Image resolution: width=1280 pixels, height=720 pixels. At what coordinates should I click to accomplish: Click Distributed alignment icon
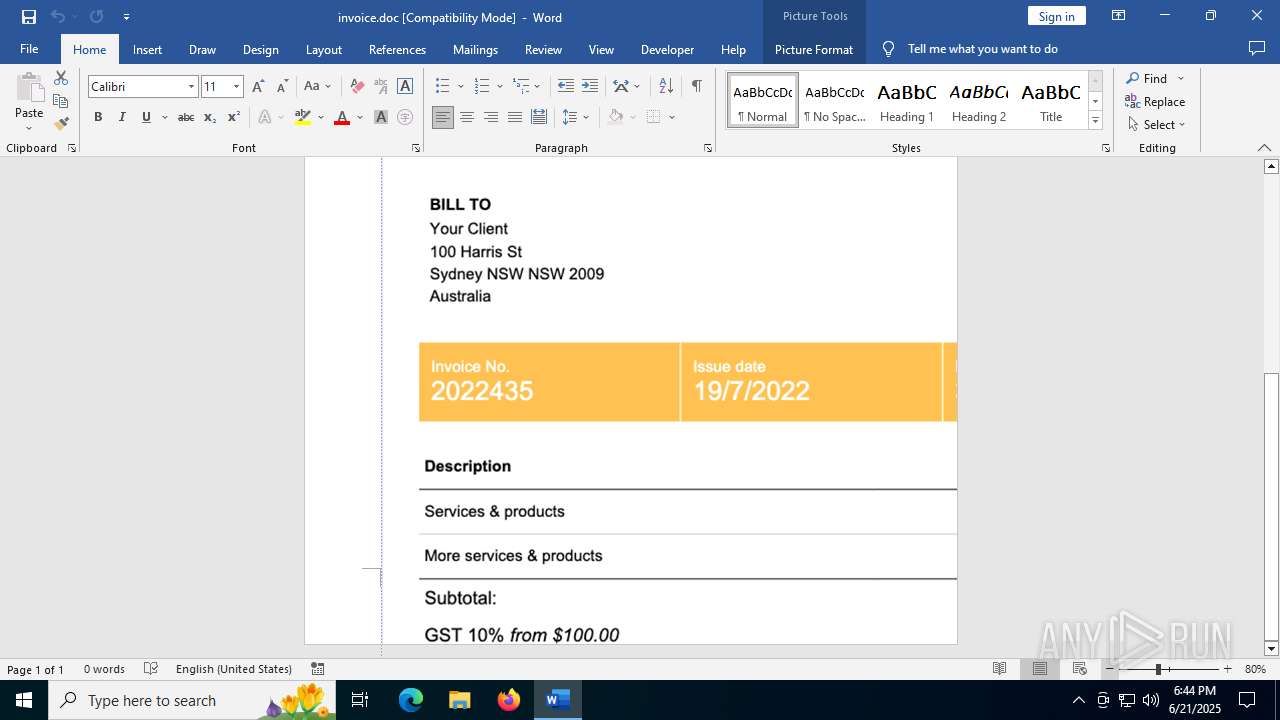pyautogui.click(x=539, y=117)
